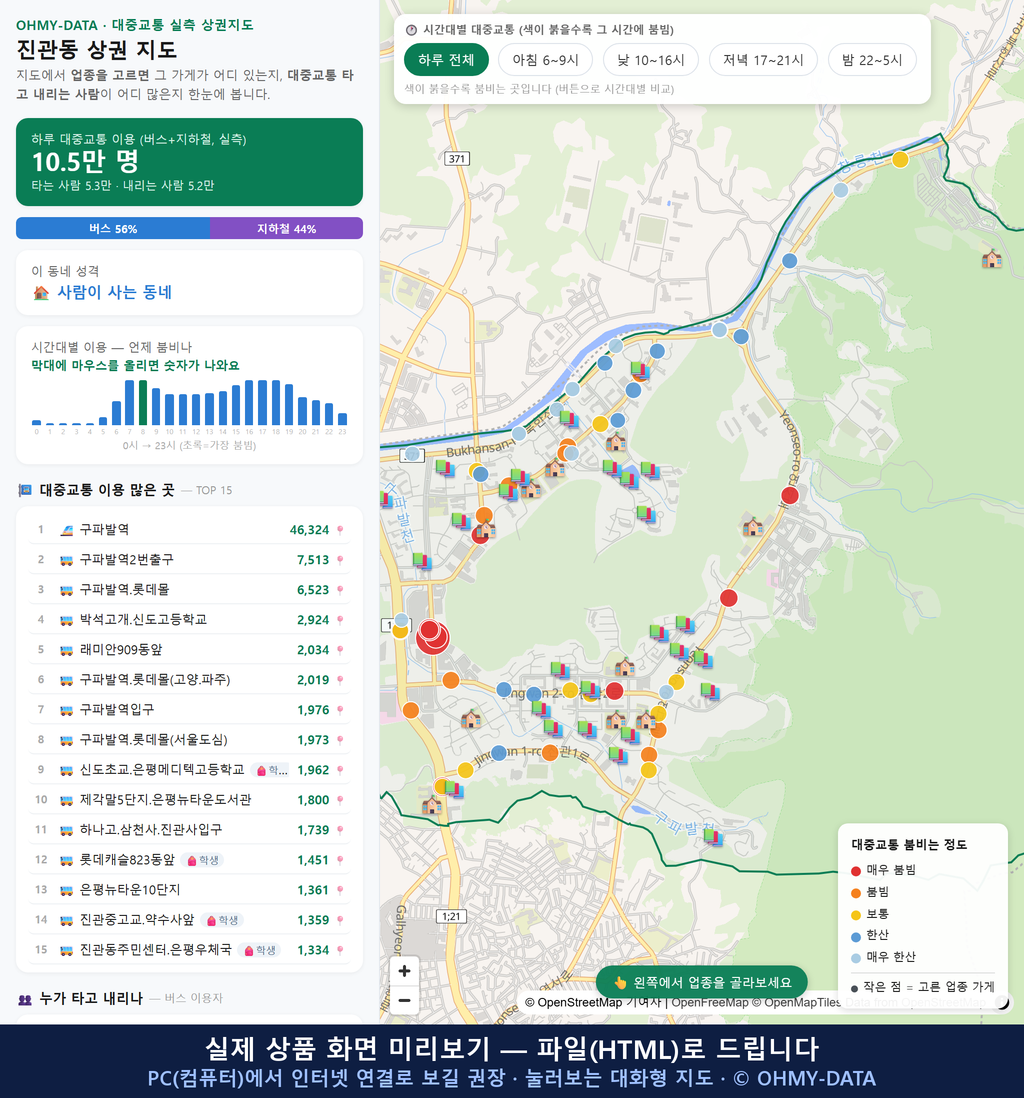
Task: Switch to the 아침 6~9시 filter
Action: (546, 60)
